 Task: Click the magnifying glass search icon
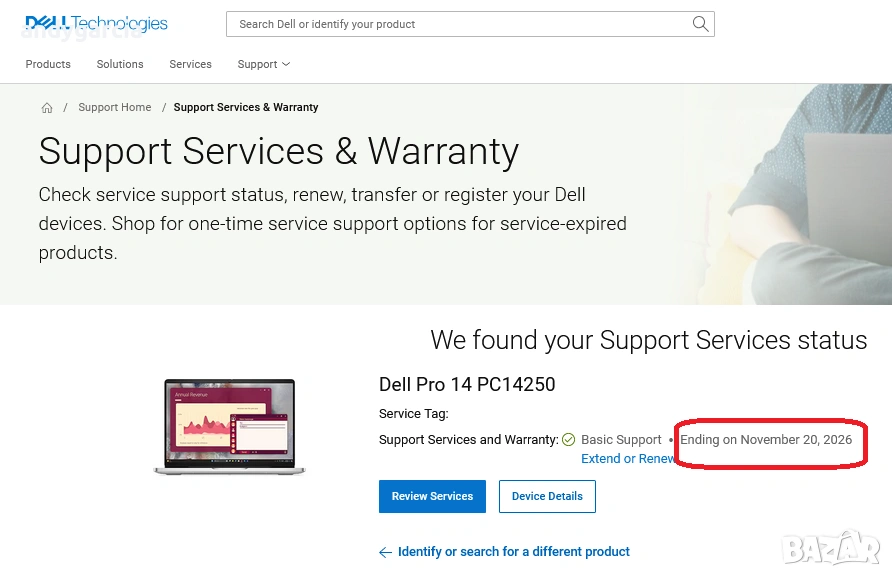(700, 24)
